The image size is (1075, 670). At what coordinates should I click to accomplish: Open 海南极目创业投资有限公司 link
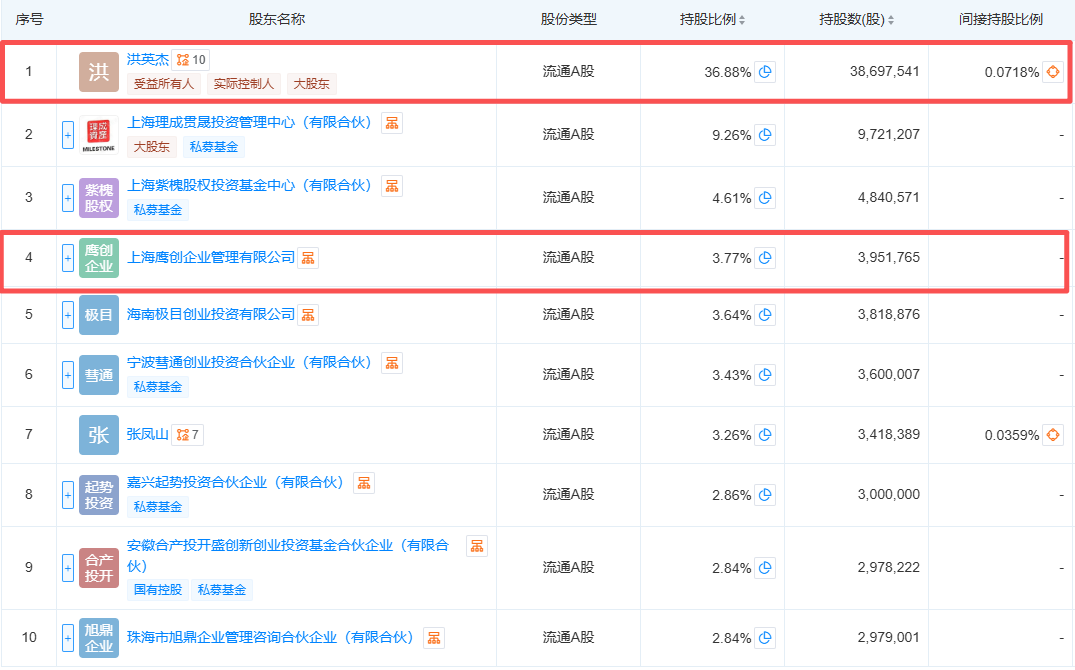210,315
